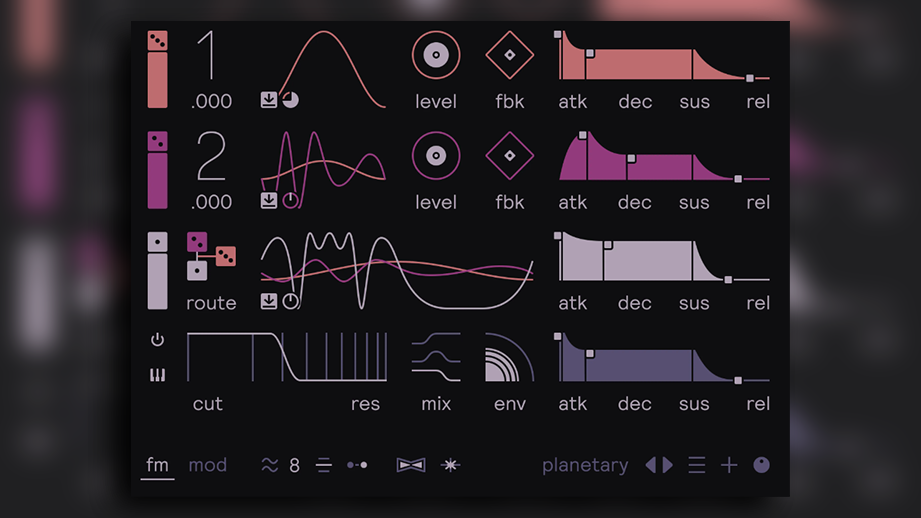The height and width of the screenshot is (518, 921).
Task: Click operator 1 level label
Action: point(436,102)
